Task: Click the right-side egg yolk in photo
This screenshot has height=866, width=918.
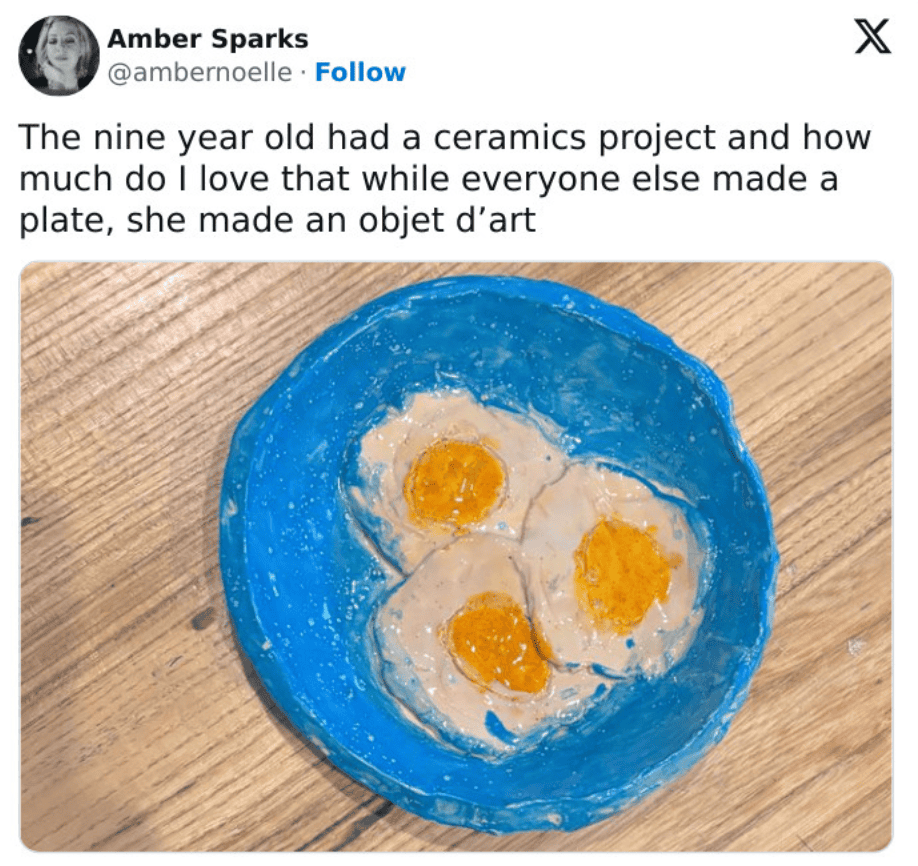Action: click(622, 572)
